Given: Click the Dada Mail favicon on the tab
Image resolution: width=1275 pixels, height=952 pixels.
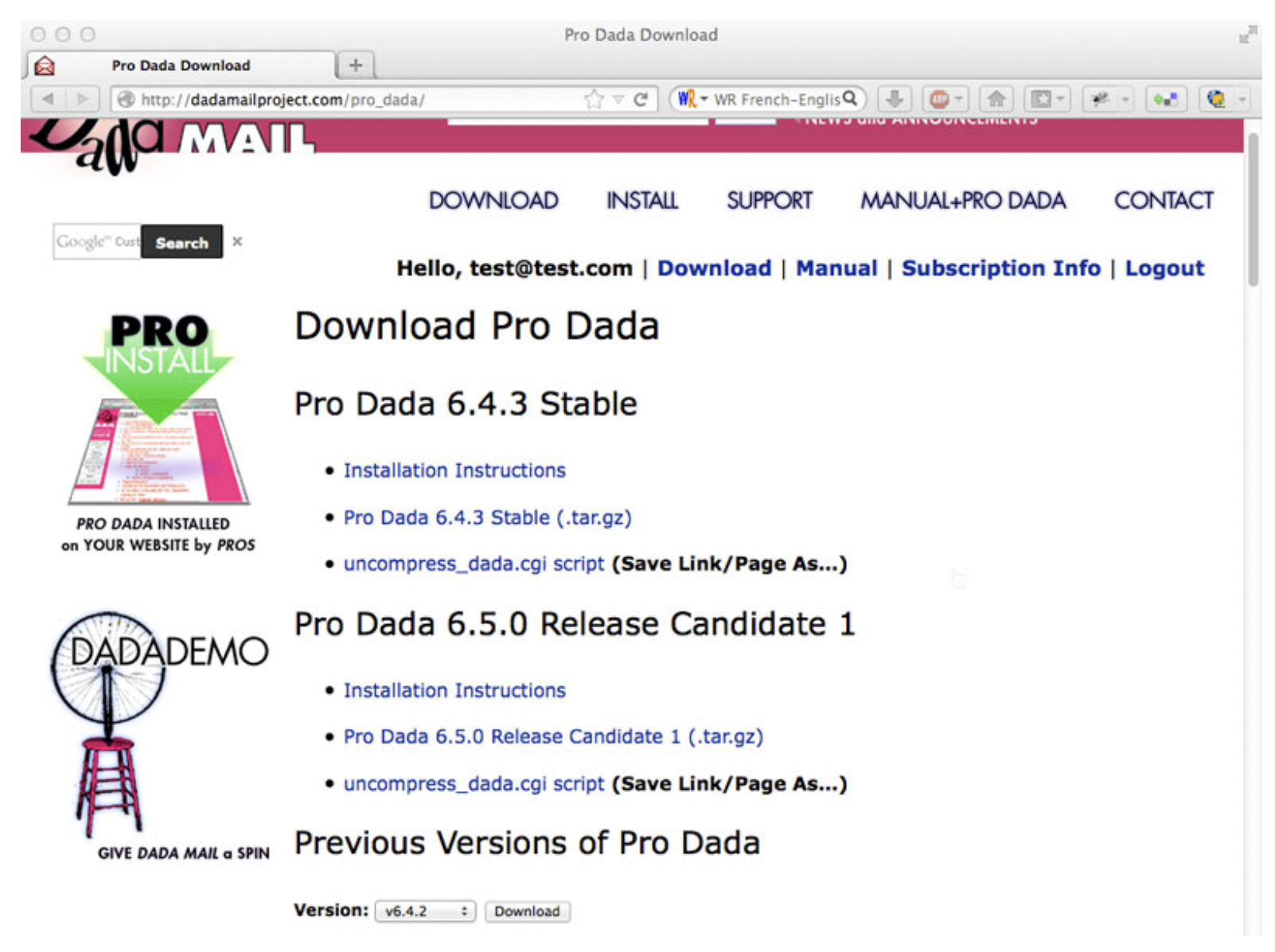Looking at the screenshot, I should (45, 65).
